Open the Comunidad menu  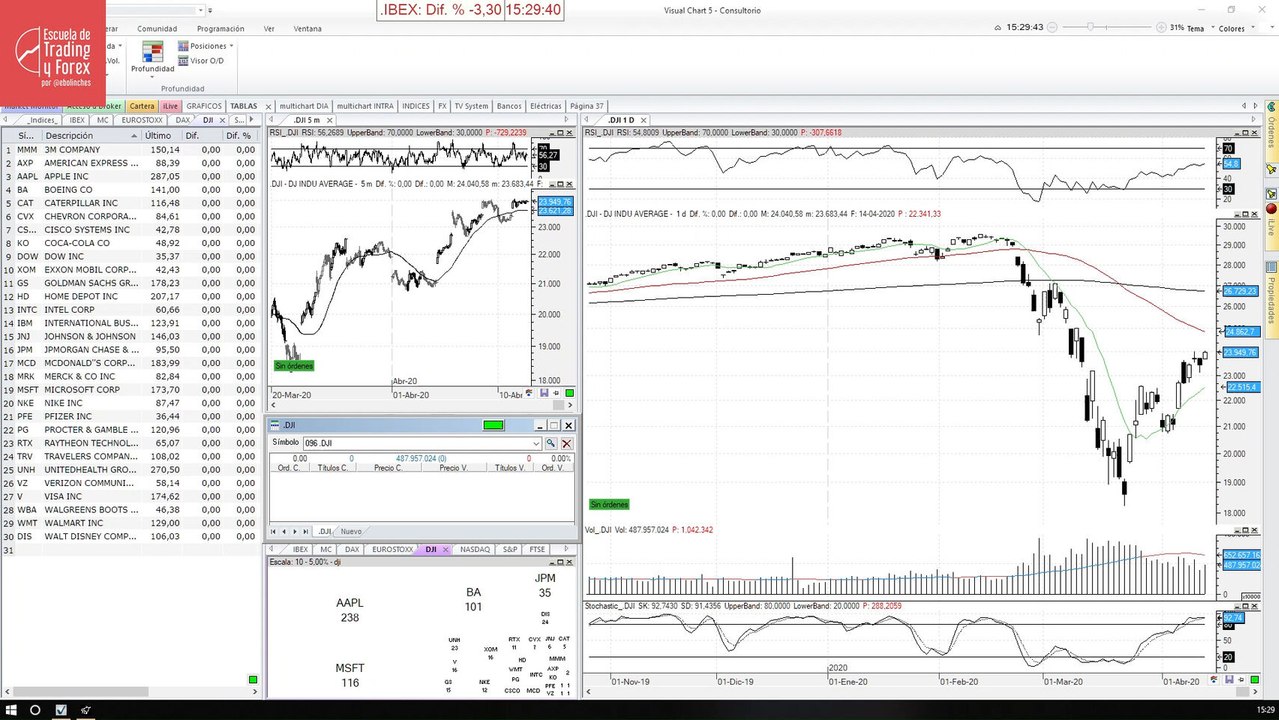point(157,29)
